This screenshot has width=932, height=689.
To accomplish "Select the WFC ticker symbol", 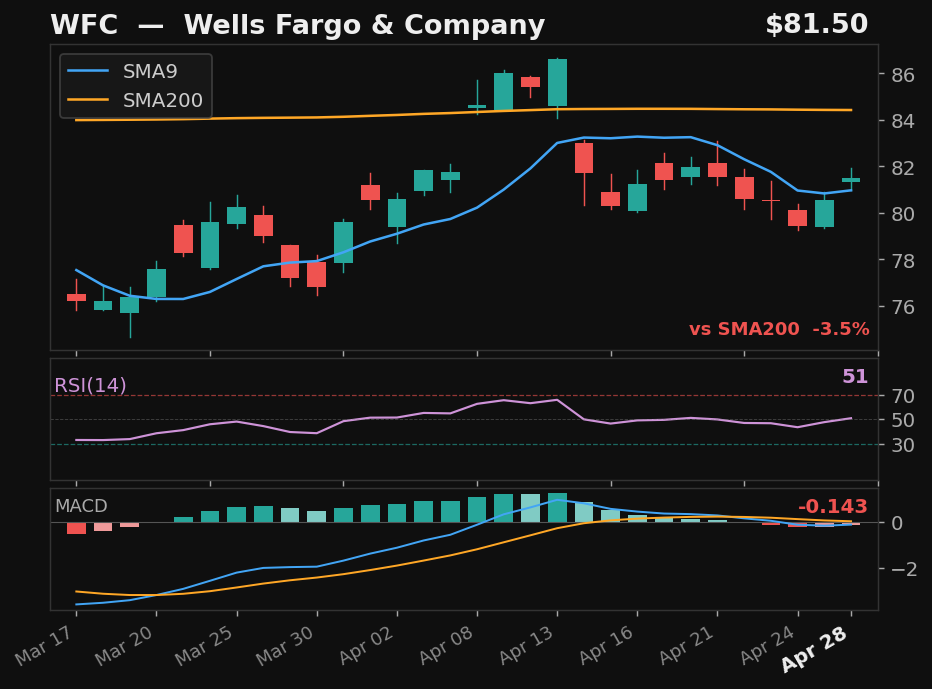I will (x=84, y=24).
